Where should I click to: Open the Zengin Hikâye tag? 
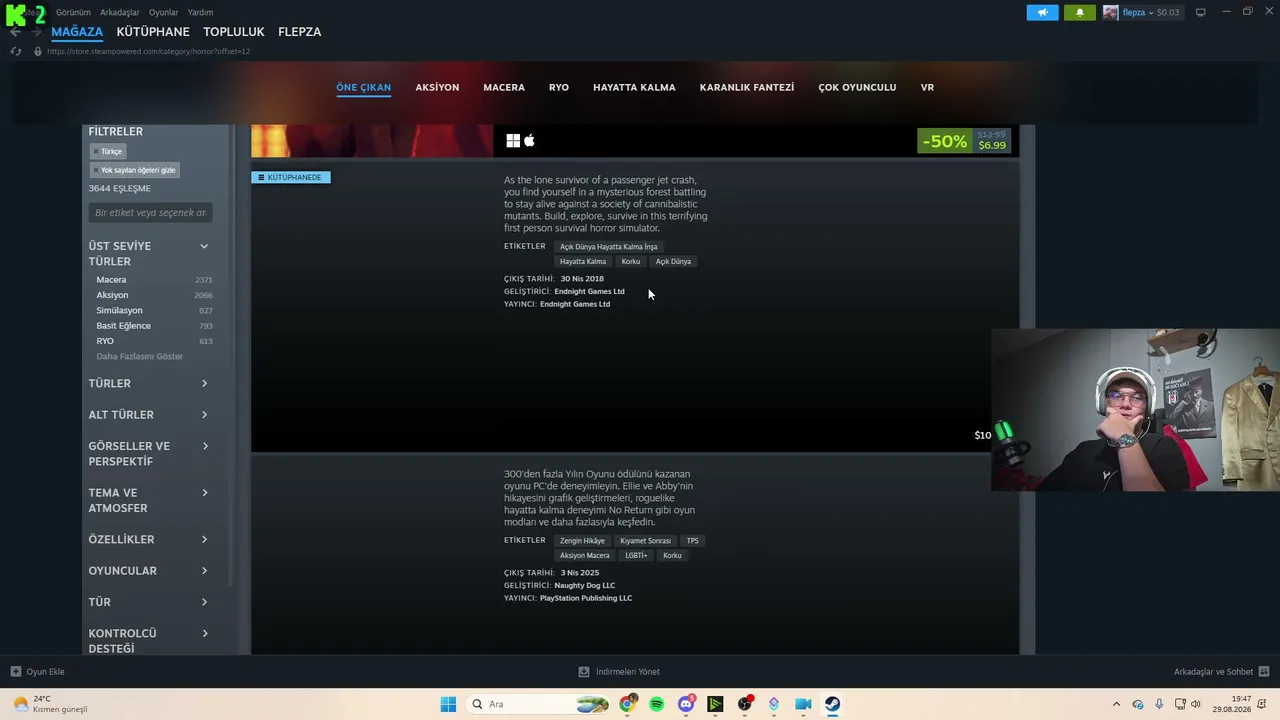(582, 541)
